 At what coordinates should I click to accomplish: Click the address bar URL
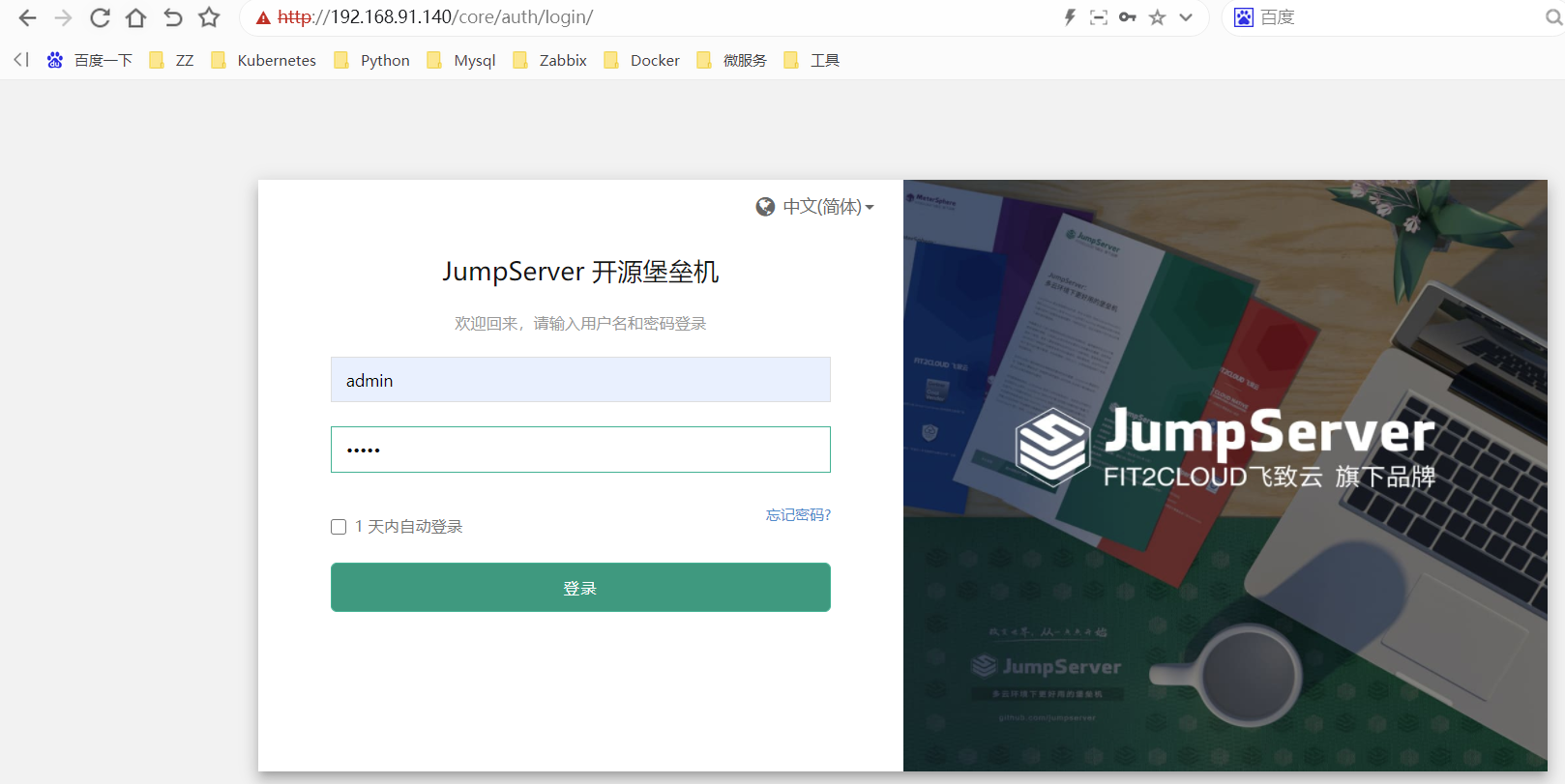pyautogui.click(x=435, y=17)
